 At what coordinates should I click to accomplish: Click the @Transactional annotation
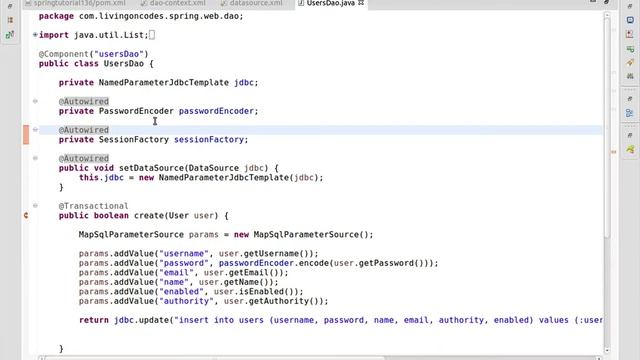tap(93, 206)
